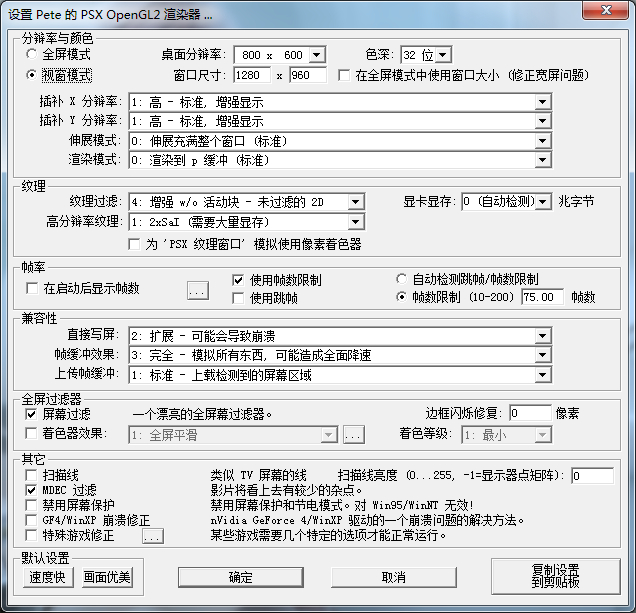Confirm with the 确定 button
The image size is (636, 613).
241,577
